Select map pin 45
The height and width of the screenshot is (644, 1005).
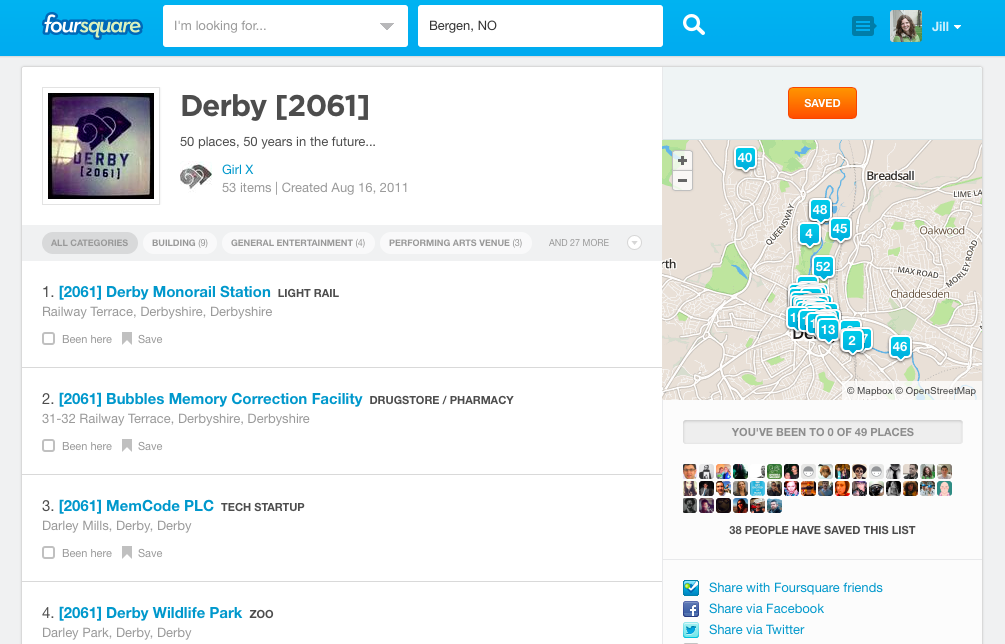coord(840,230)
